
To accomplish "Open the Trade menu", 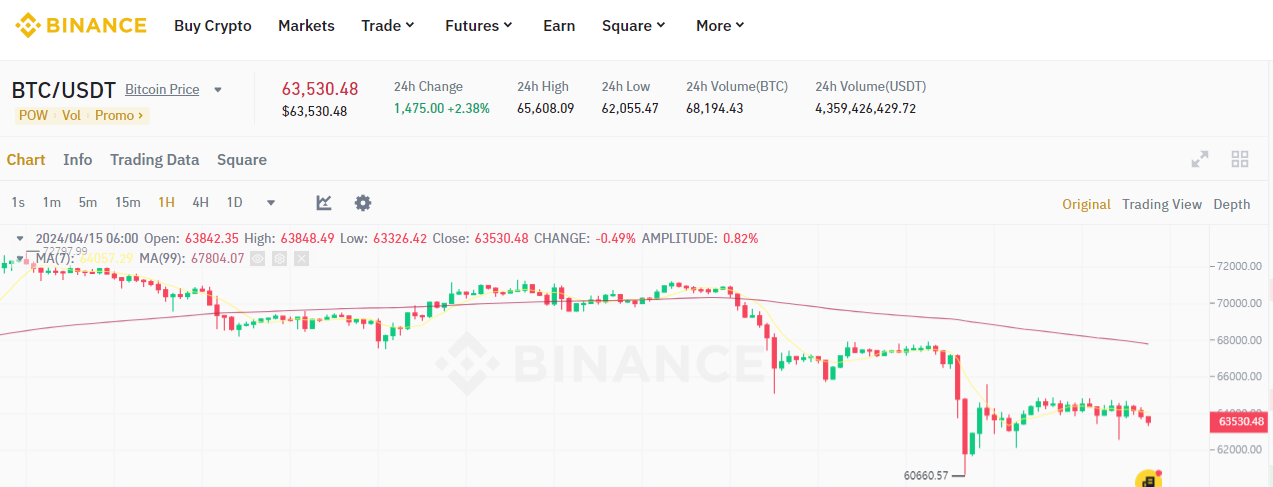I will [x=388, y=26].
